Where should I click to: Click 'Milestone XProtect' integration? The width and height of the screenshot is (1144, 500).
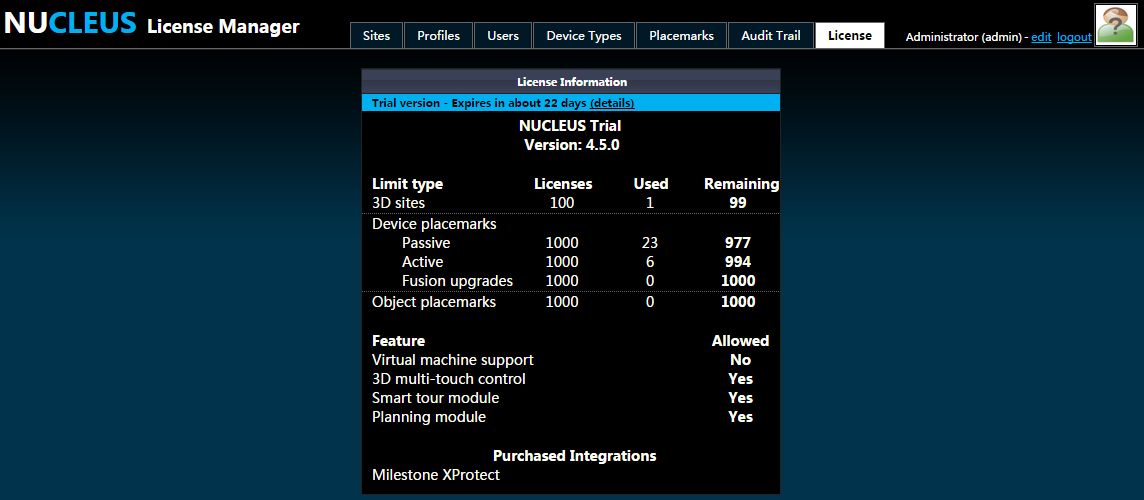click(x=436, y=475)
